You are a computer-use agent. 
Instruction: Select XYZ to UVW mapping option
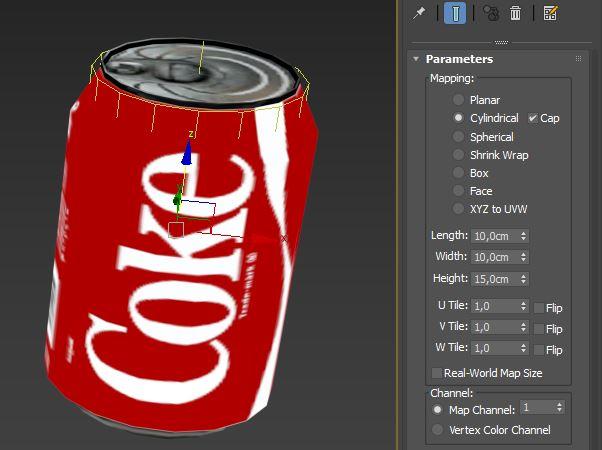pos(458,209)
